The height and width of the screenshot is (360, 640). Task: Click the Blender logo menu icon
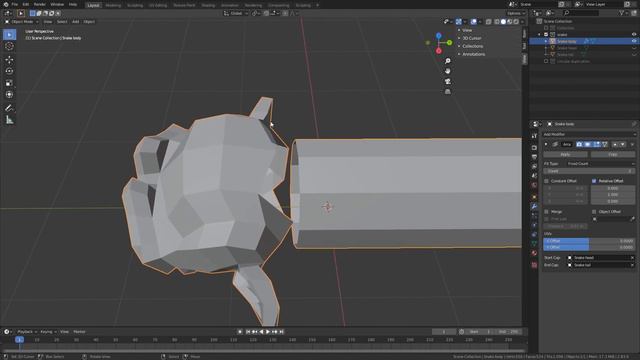pos(6,4)
